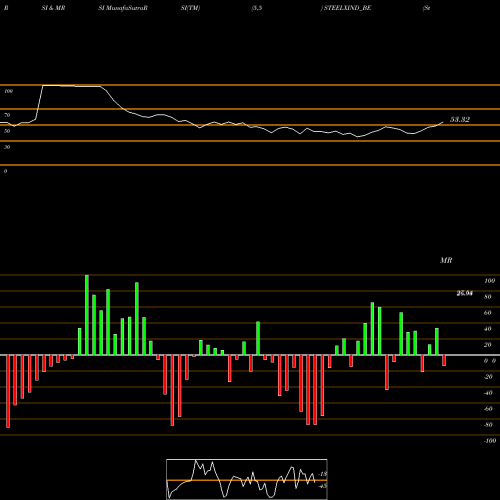
Task: Click the 80 label on MR axis
Action: pyautogui.click(x=487, y=297)
